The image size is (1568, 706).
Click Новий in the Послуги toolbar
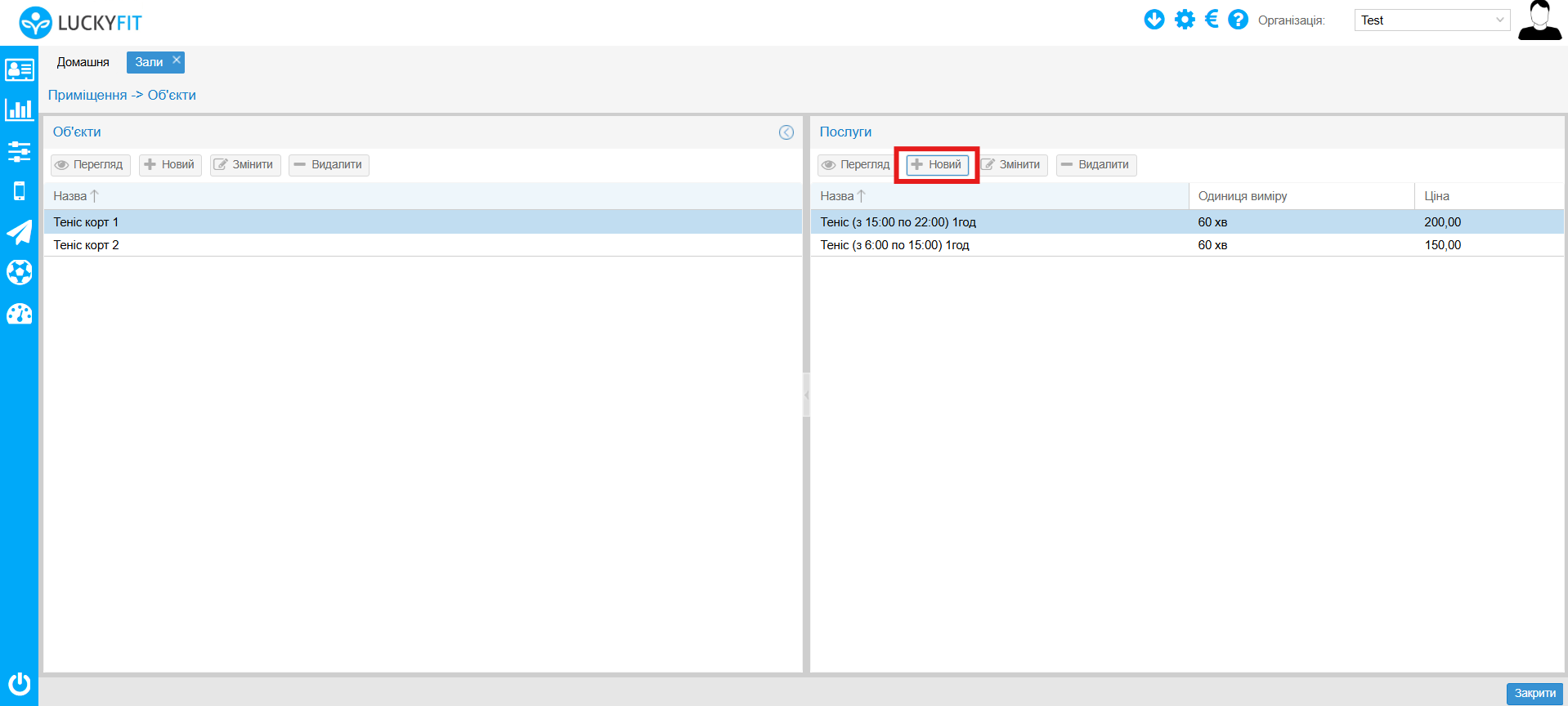[x=937, y=165]
